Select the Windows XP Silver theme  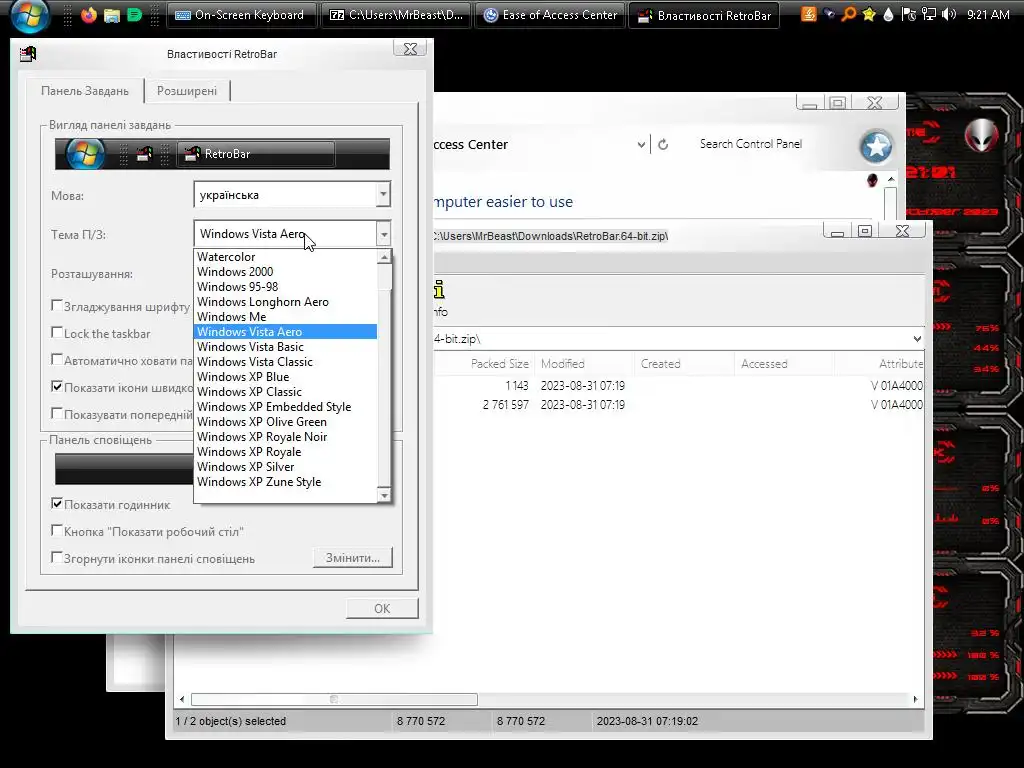(x=285, y=467)
